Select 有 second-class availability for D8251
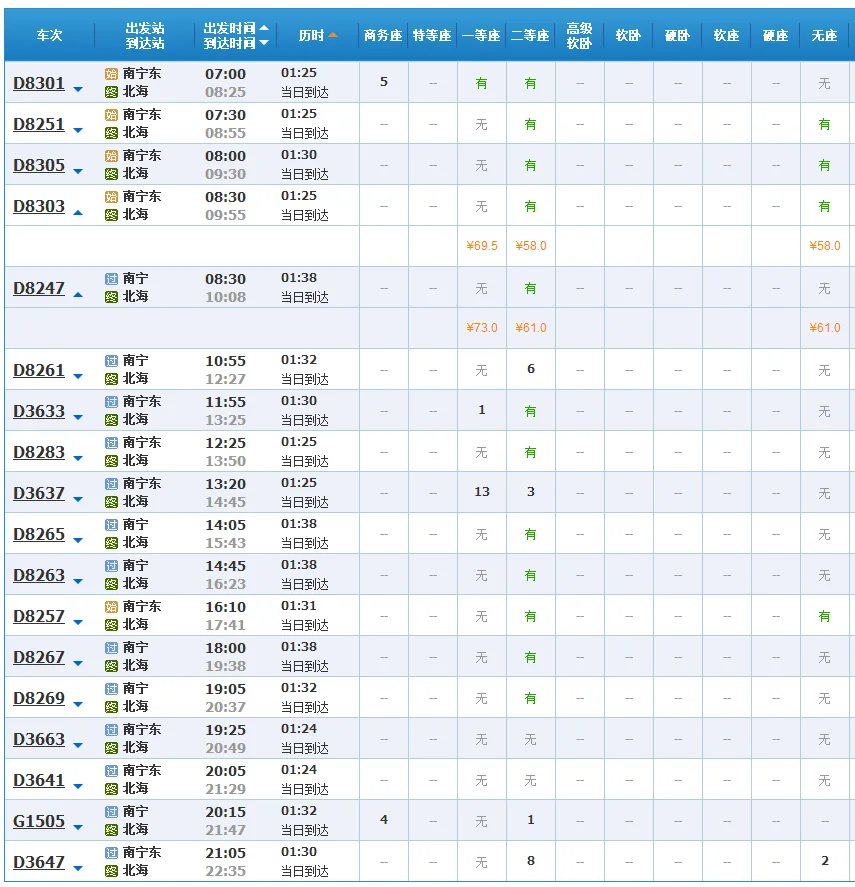The height and width of the screenshot is (887, 855). [530, 123]
